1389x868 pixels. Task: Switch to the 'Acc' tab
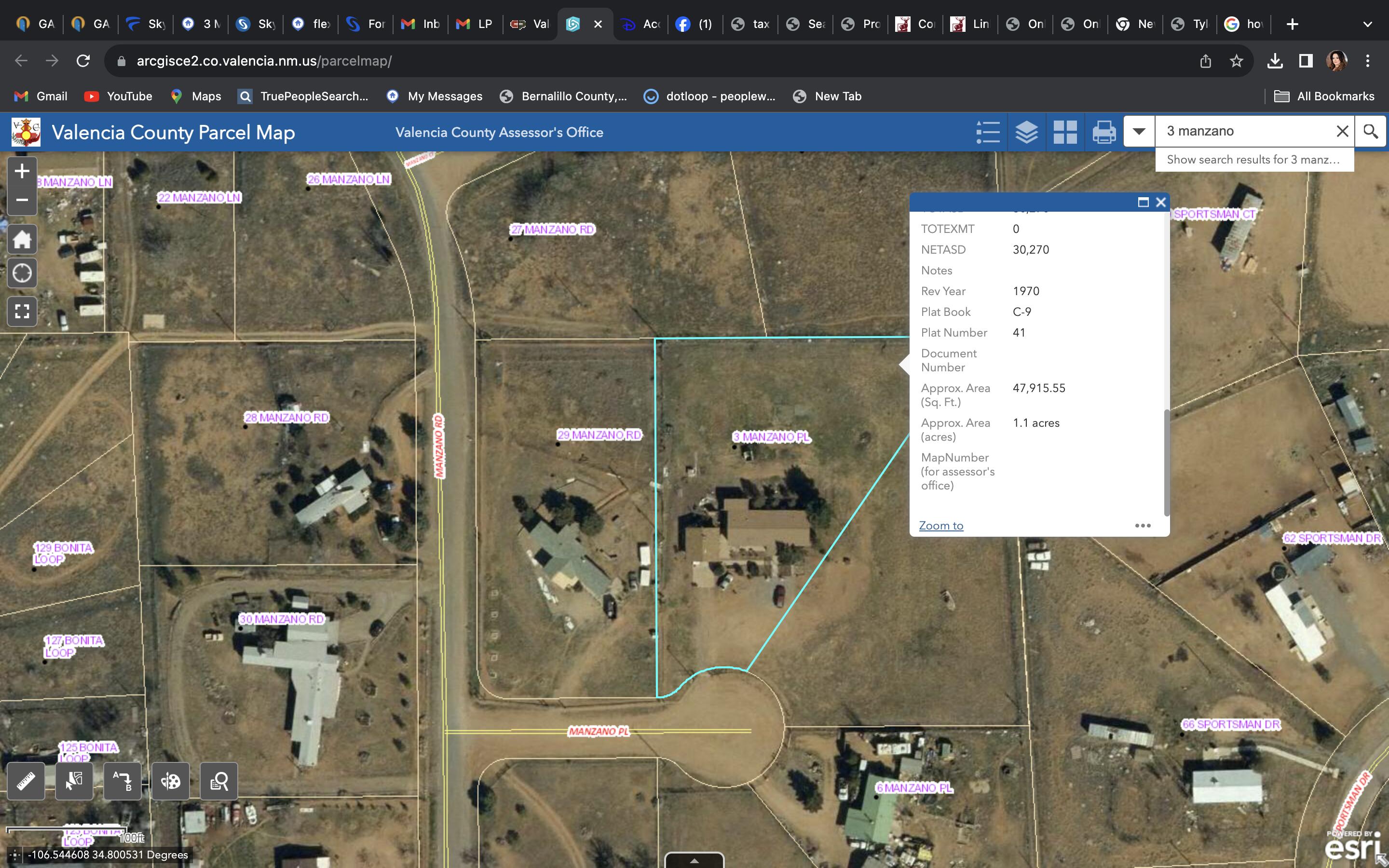tap(640, 24)
